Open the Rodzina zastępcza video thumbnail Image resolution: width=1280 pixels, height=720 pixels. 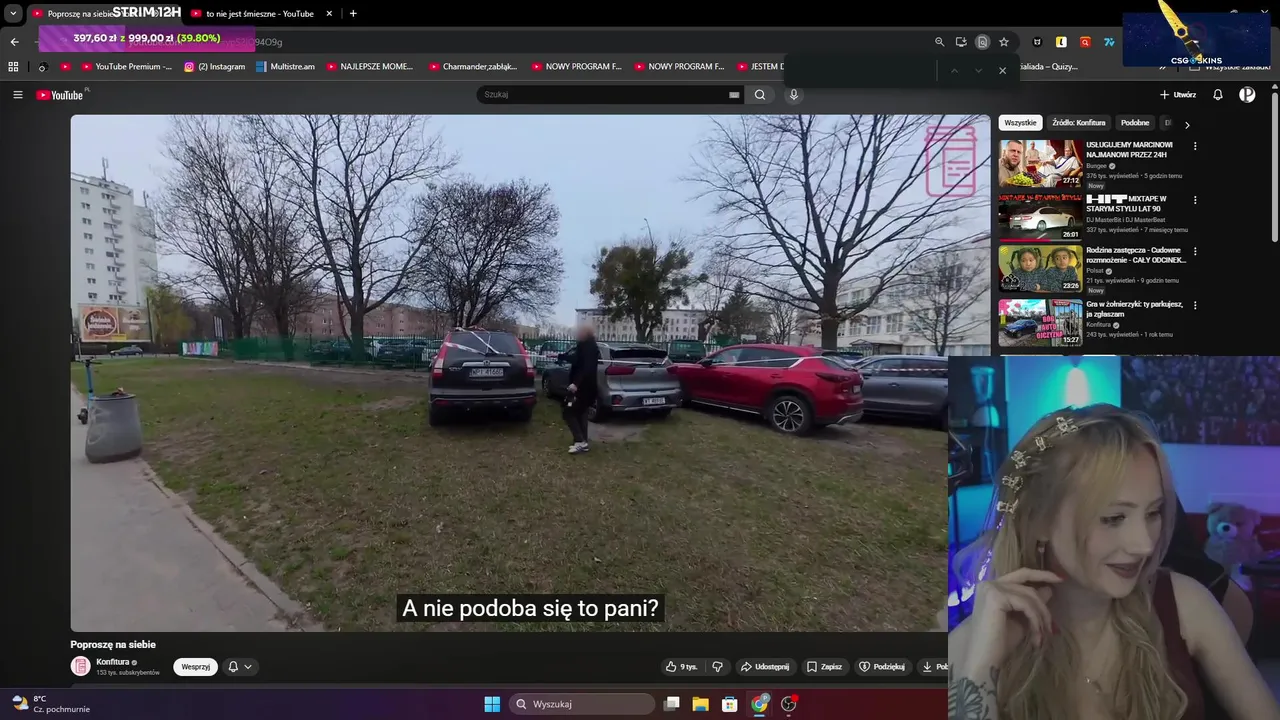coord(1041,269)
